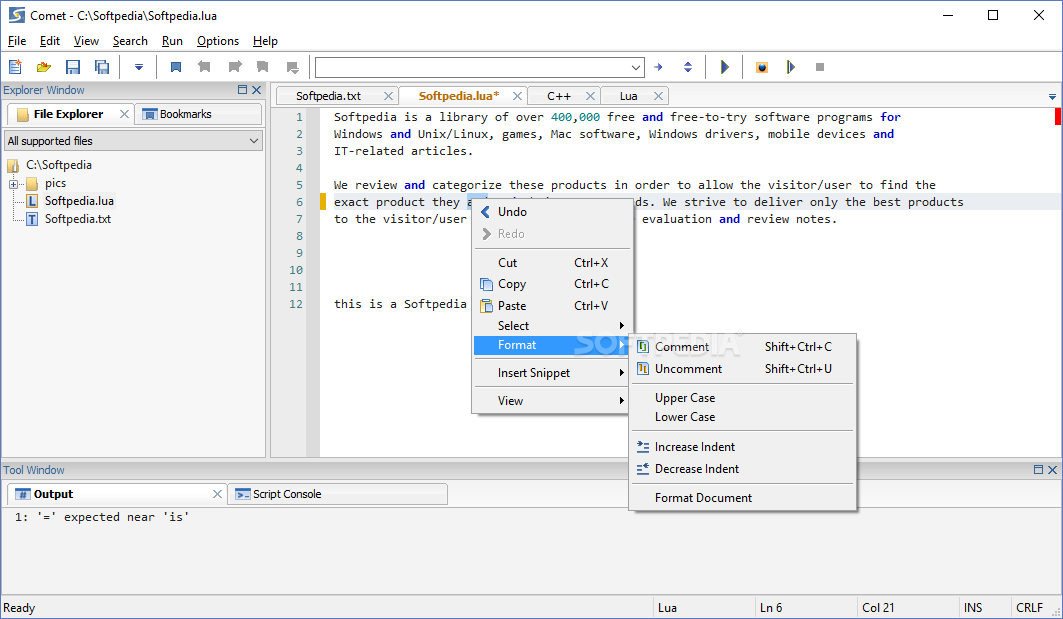
Task: Close the Softpedia.txt tab
Action: pyautogui.click(x=388, y=96)
